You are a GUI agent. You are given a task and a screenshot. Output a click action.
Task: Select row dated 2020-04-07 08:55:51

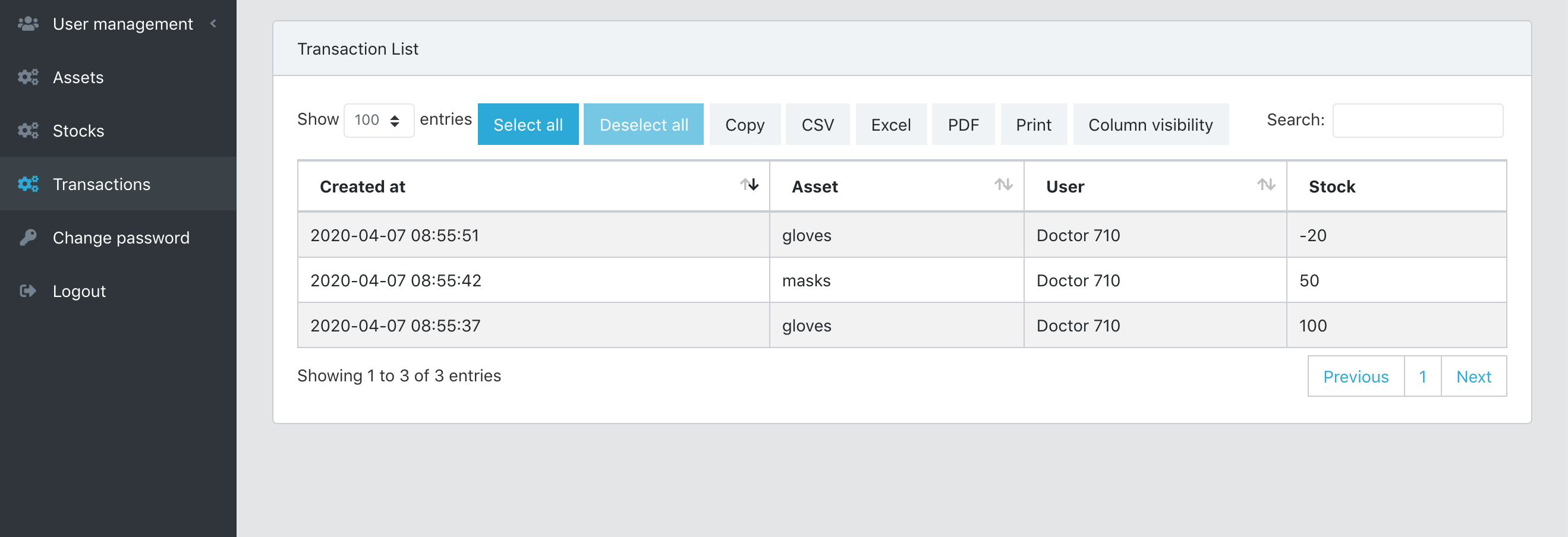point(902,235)
